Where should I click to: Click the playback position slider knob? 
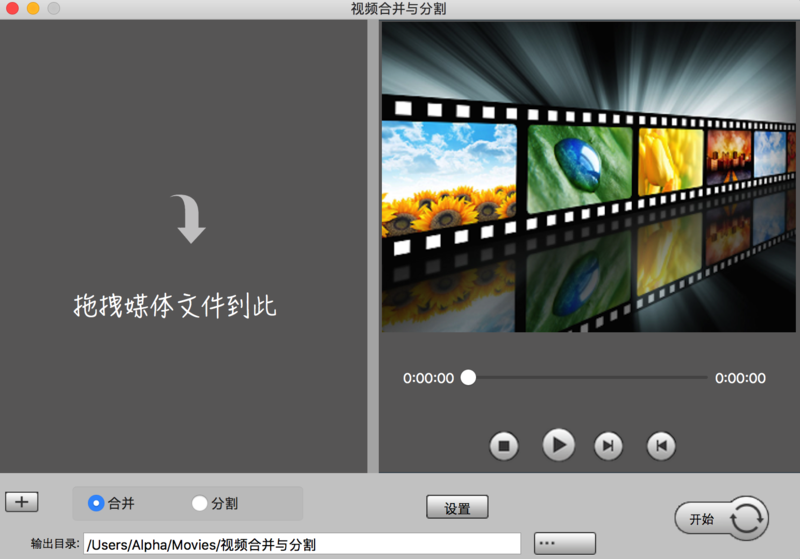pos(468,377)
